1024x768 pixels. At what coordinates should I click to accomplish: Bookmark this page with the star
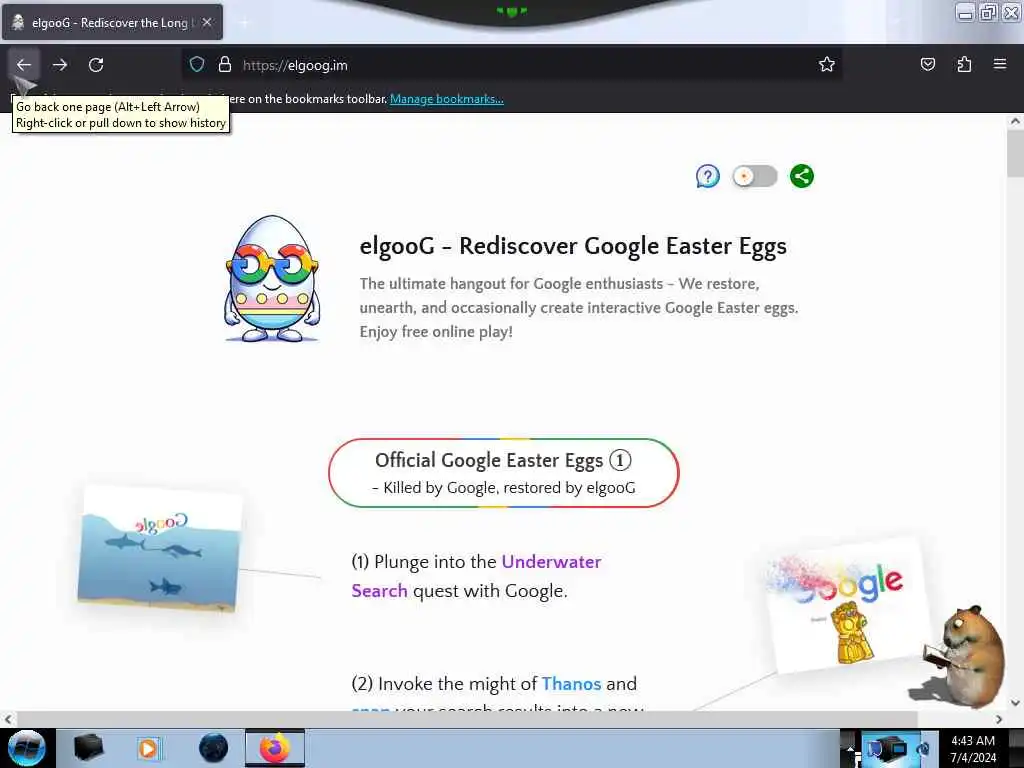click(827, 64)
